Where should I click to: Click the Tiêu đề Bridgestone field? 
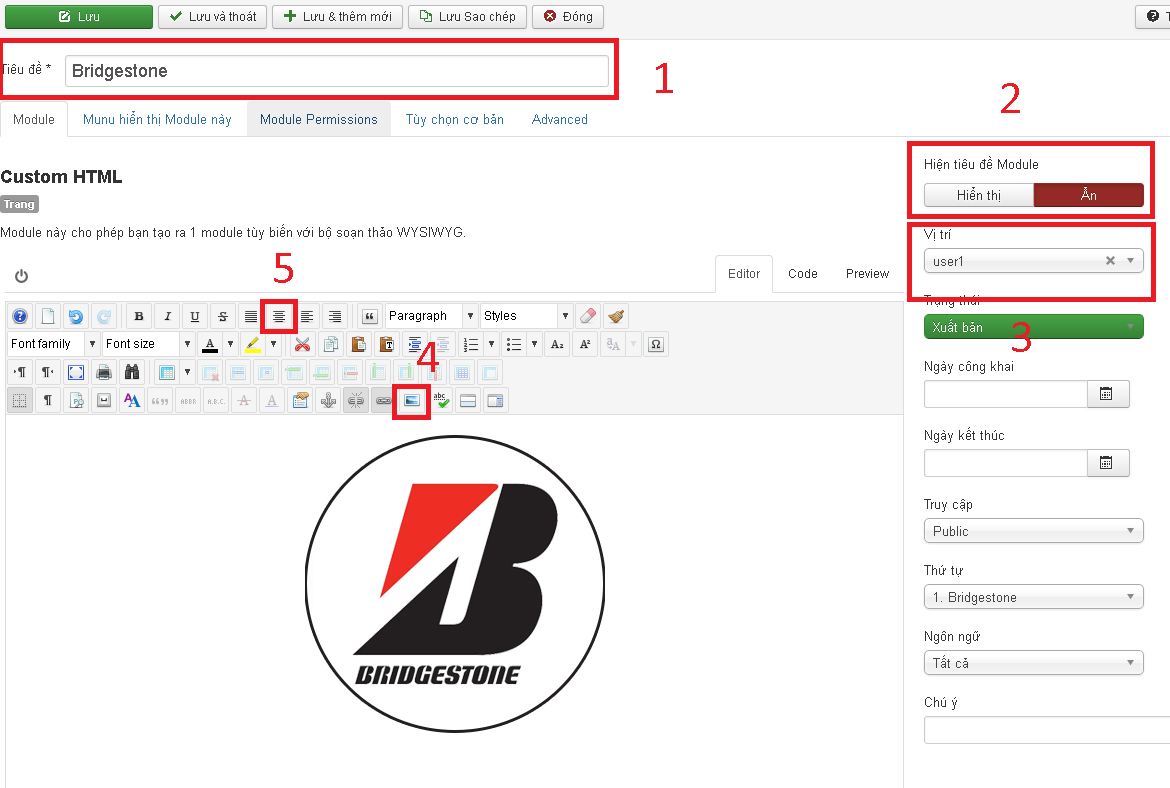tap(337, 71)
